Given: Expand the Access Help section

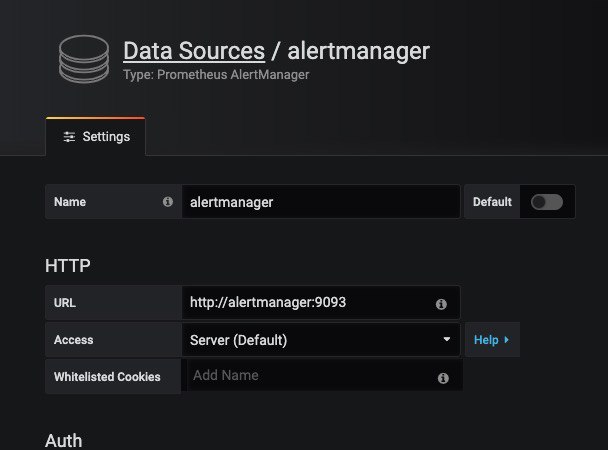Looking at the screenshot, I should pyautogui.click(x=492, y=340).
